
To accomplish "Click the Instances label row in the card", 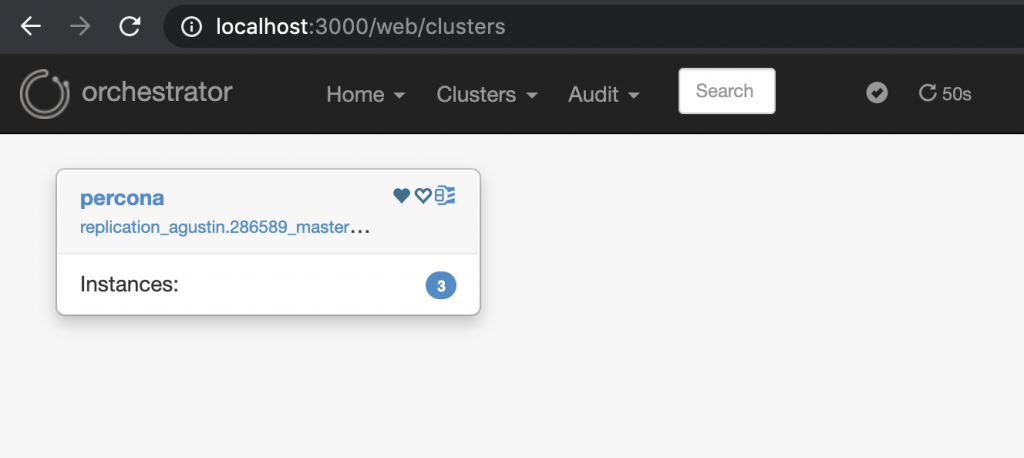I will tap(129, 285).
